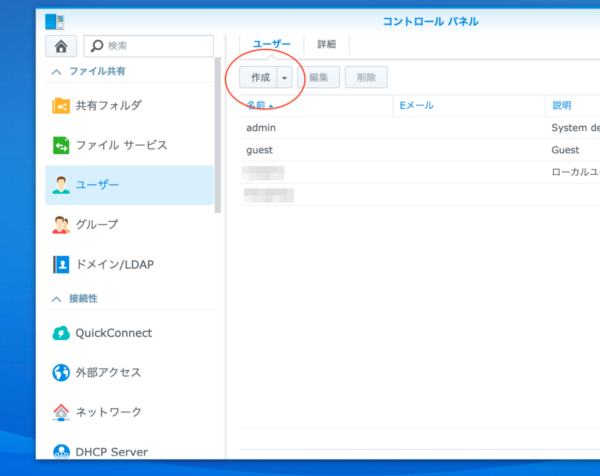Open the 作成 dropdown arrow
Viewport: 600px width, 476px height.
point(284,78)
